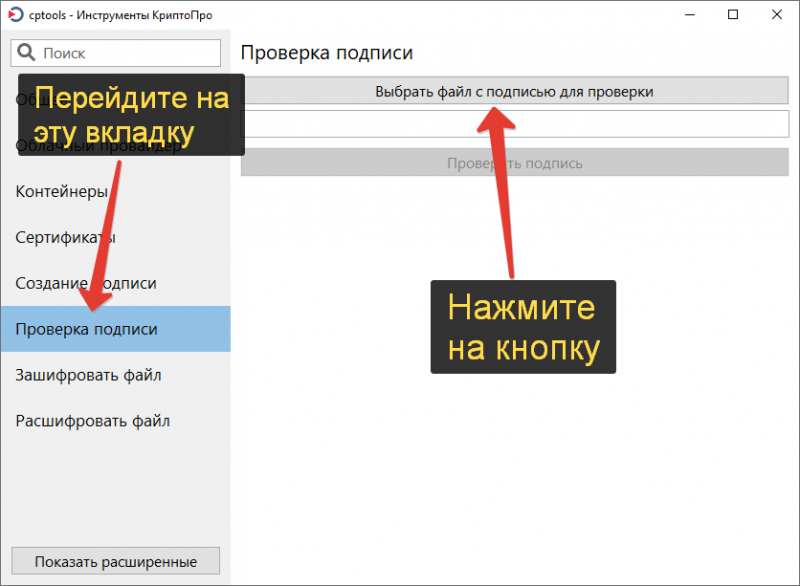
Task: Click the Проверить подпись button
Action: click(x=515, y=163)
